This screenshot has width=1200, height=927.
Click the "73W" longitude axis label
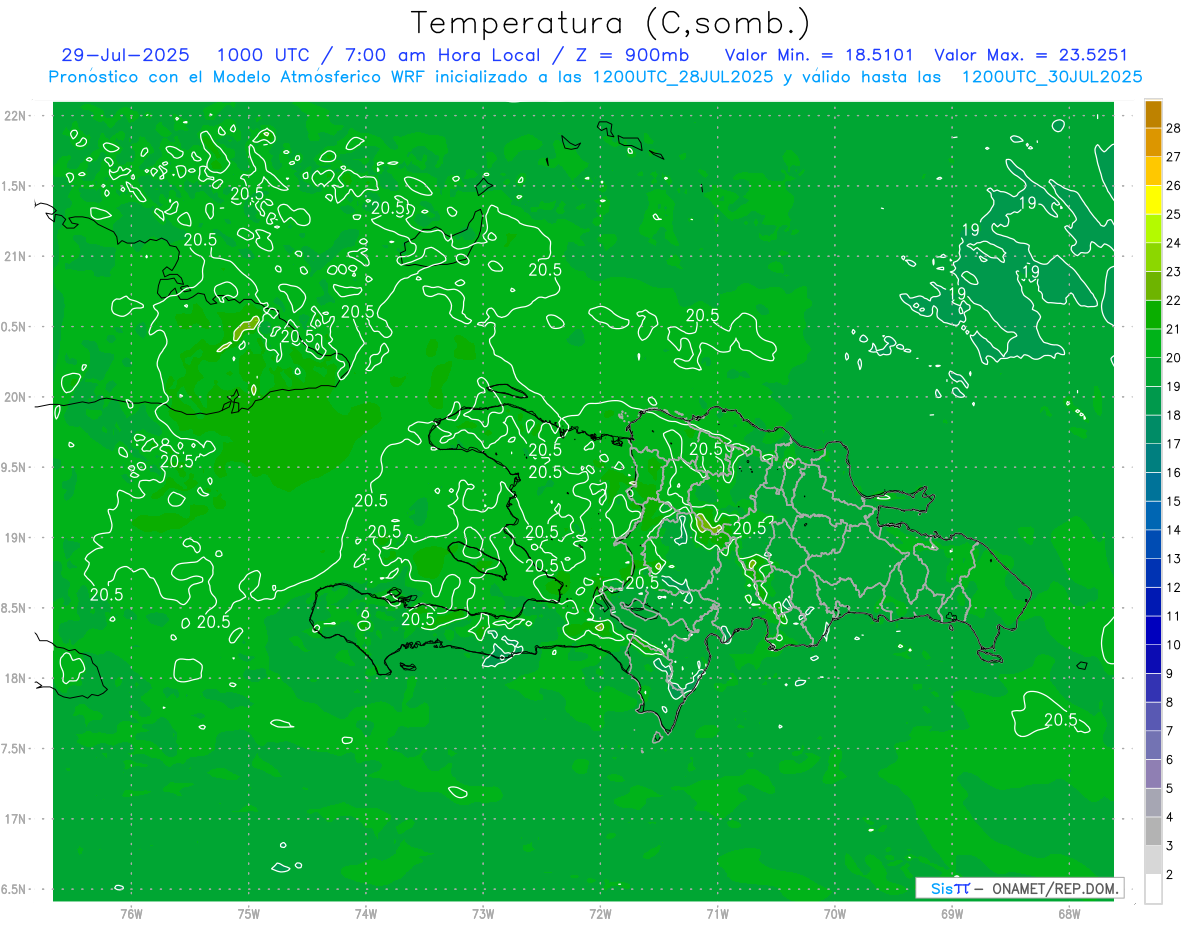click(483, 912)
